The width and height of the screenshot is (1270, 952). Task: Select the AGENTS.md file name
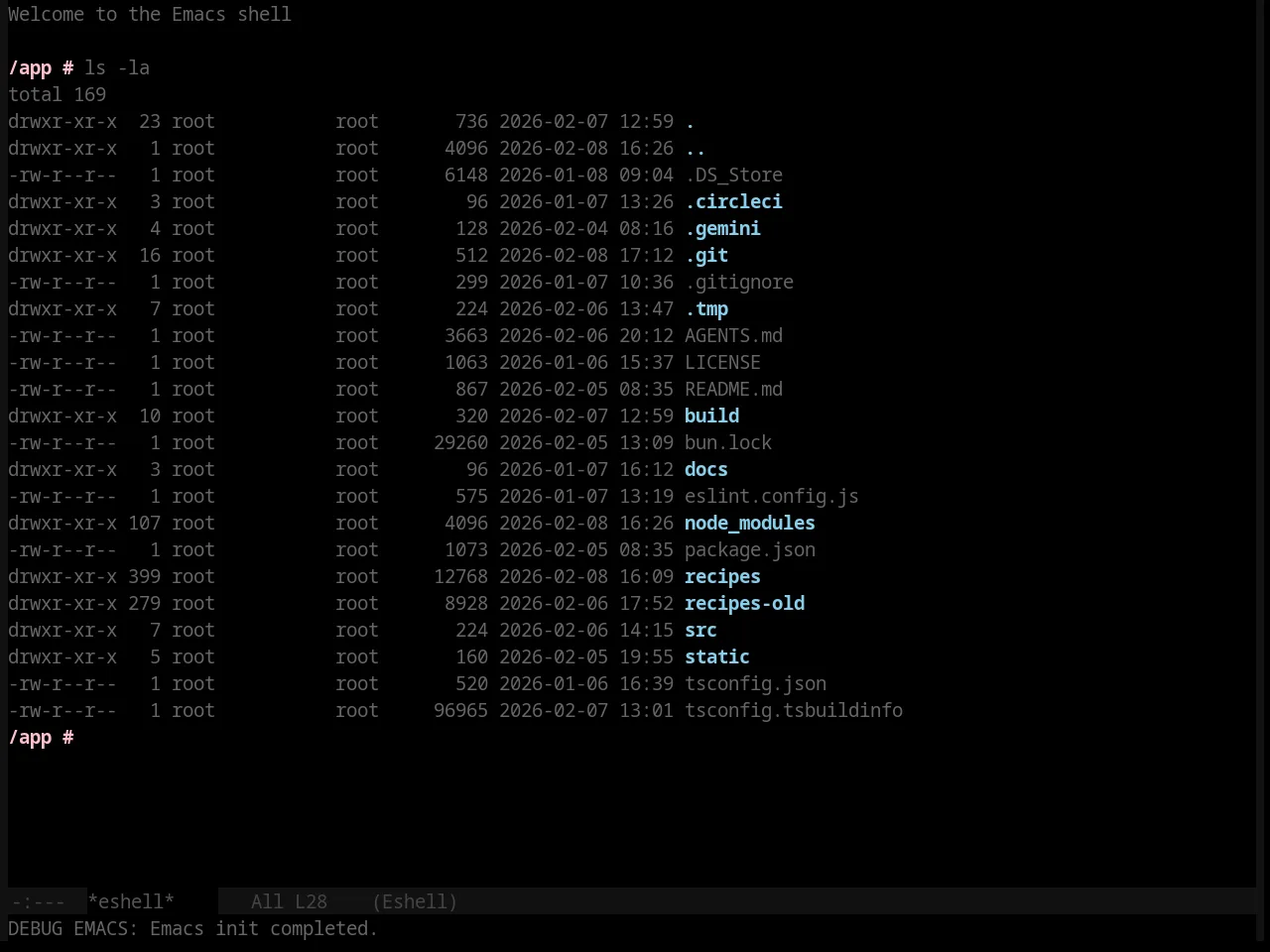coord(733,335)
